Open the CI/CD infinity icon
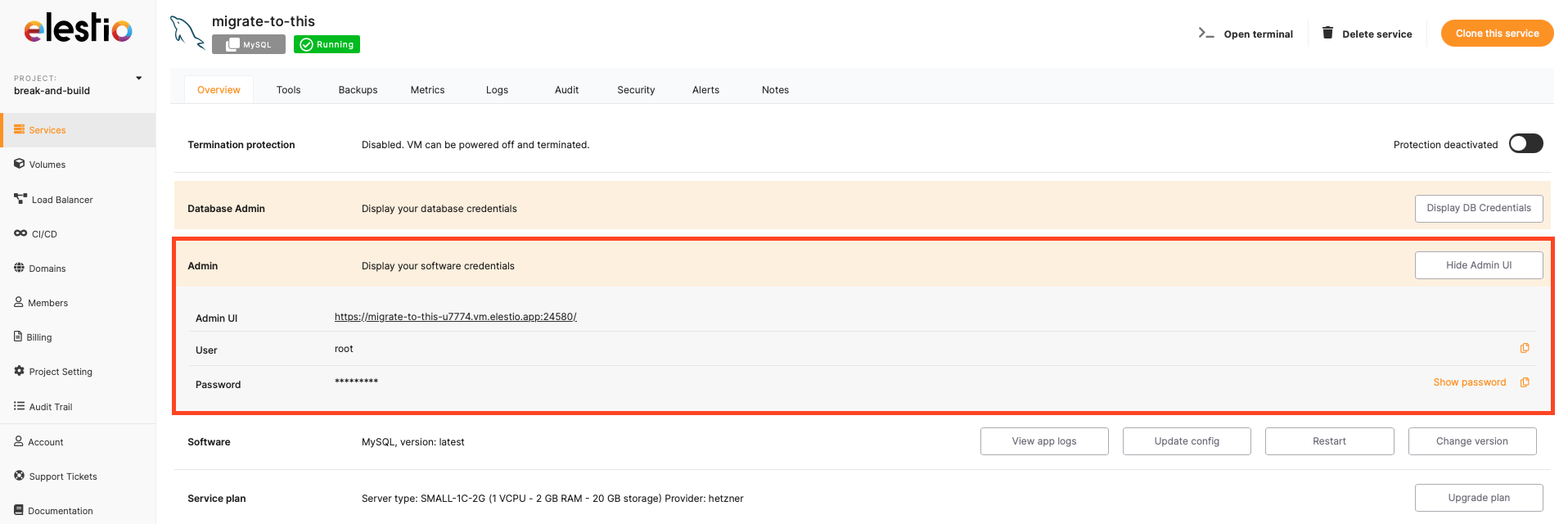The height and width of the screenshot is (524, 1568). 20,233
